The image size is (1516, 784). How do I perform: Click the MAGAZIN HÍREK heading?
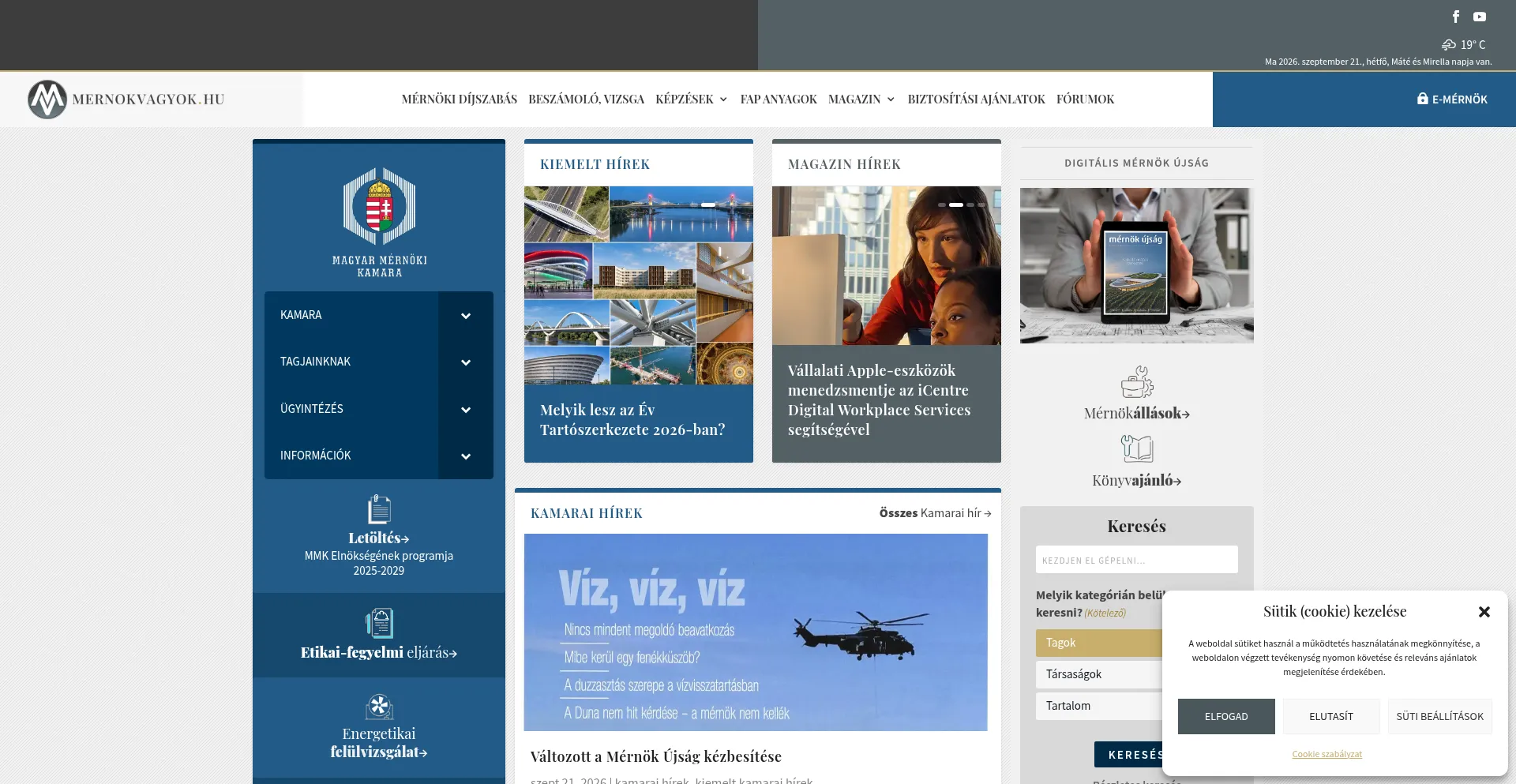click(844, 164)
